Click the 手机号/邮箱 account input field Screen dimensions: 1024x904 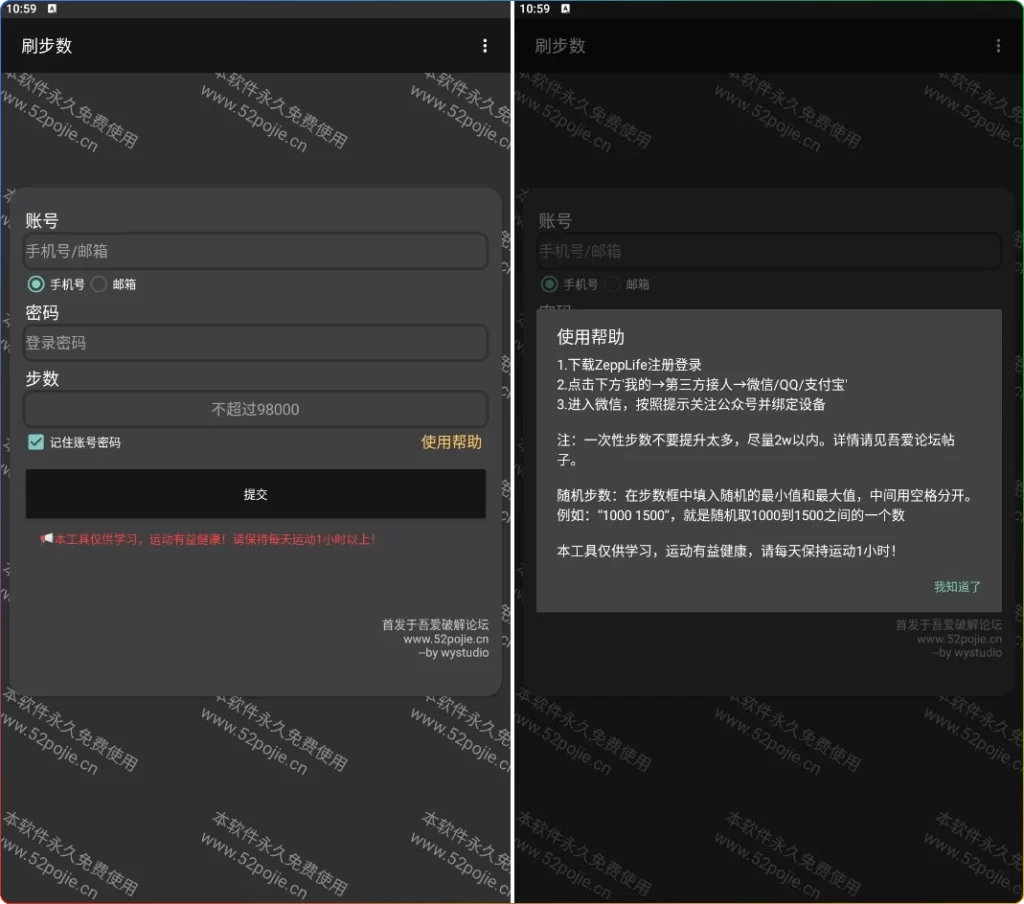(254, 250)
